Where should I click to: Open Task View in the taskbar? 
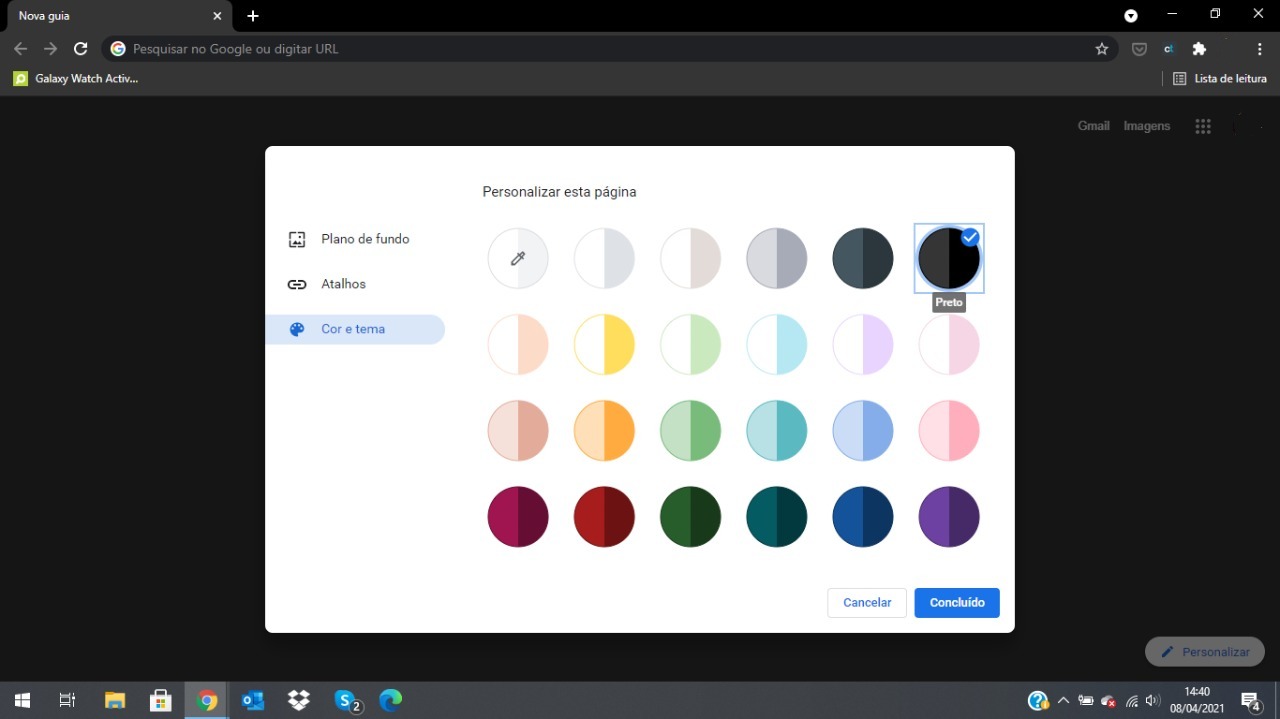coord(68,700)
